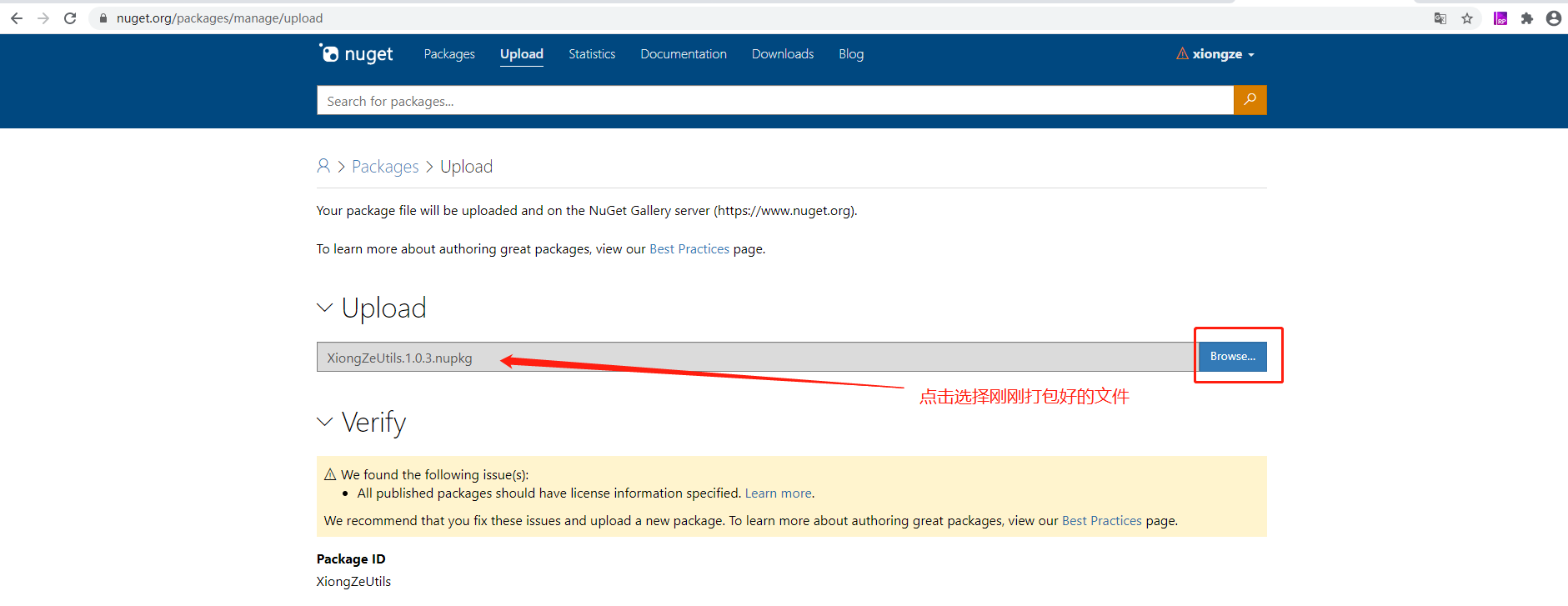Select the XiongZeUtils package ID value
The width and height of the screenshot is (1568, 606).
353,582
